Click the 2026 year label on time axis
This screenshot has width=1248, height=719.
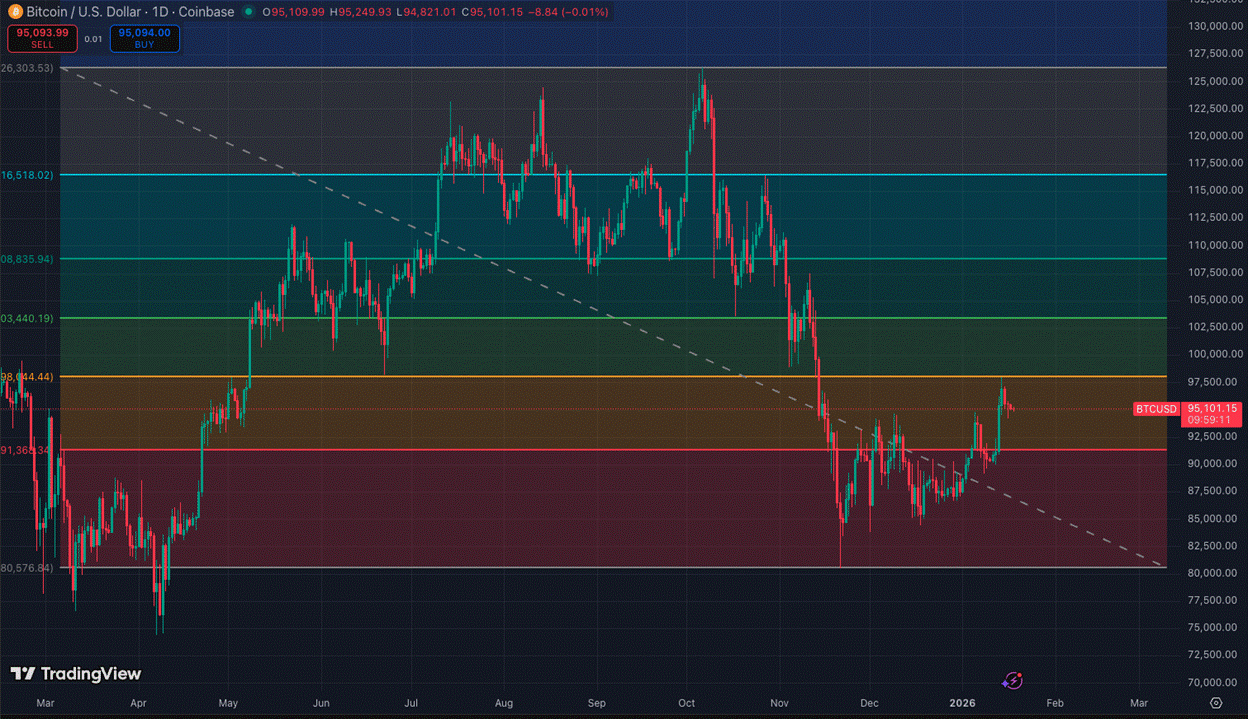962,703
